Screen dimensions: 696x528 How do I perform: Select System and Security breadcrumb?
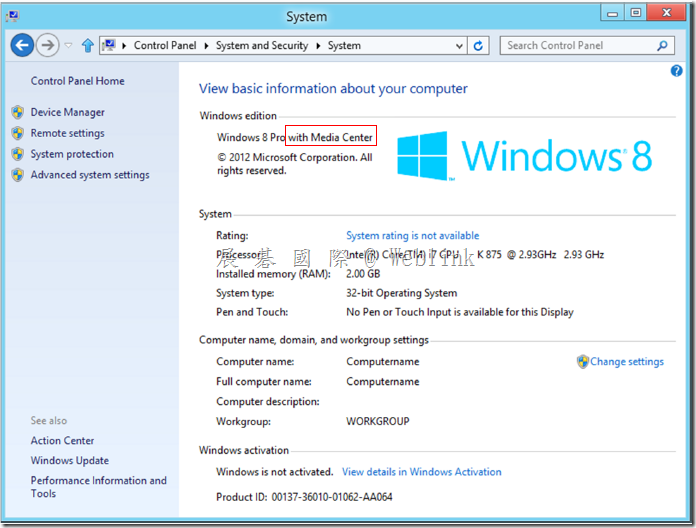click(x=262, y=46)
